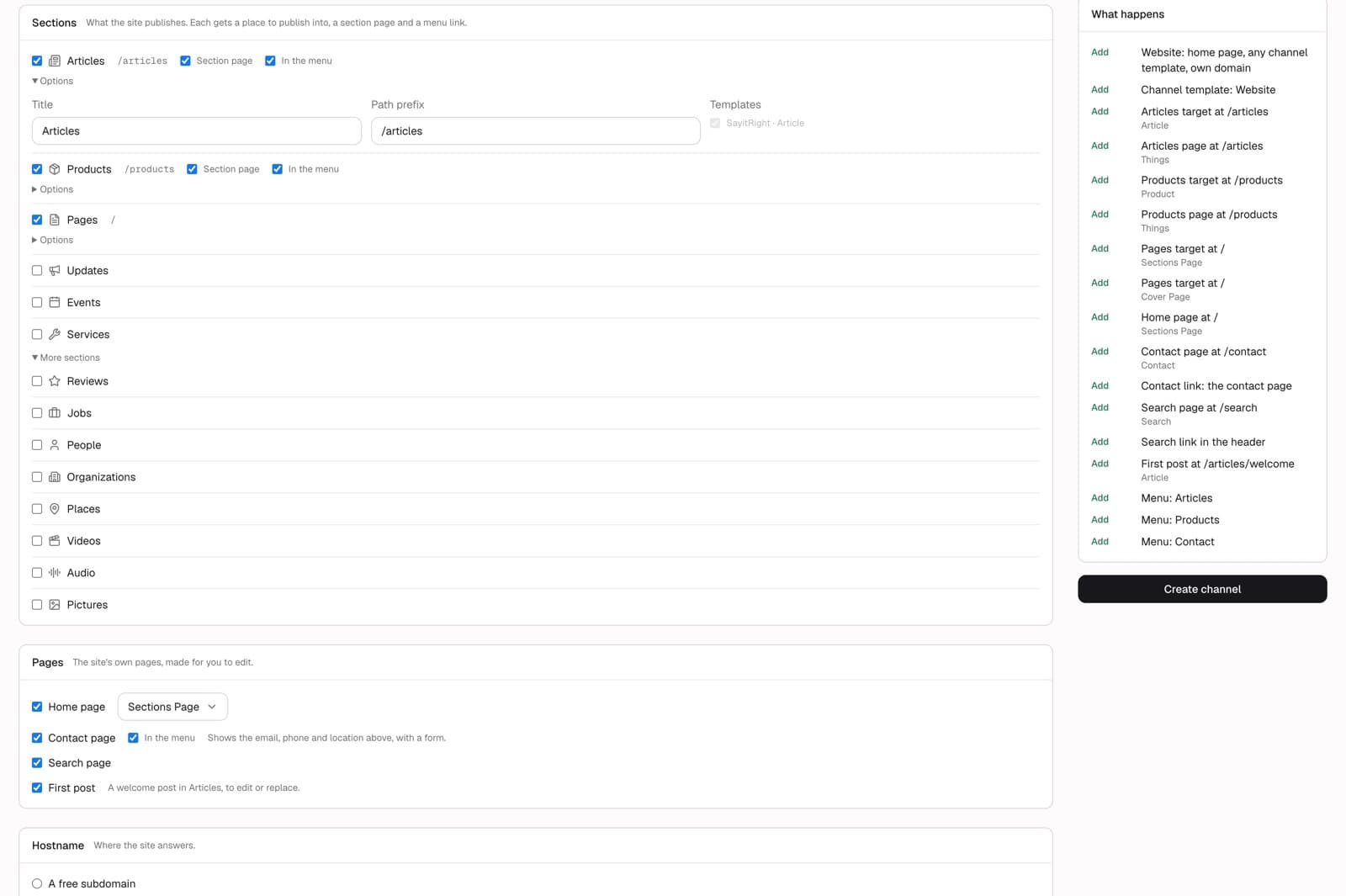Enable the Reviews section checkbox
The image size is (1346, 896).
coord(37,381)
